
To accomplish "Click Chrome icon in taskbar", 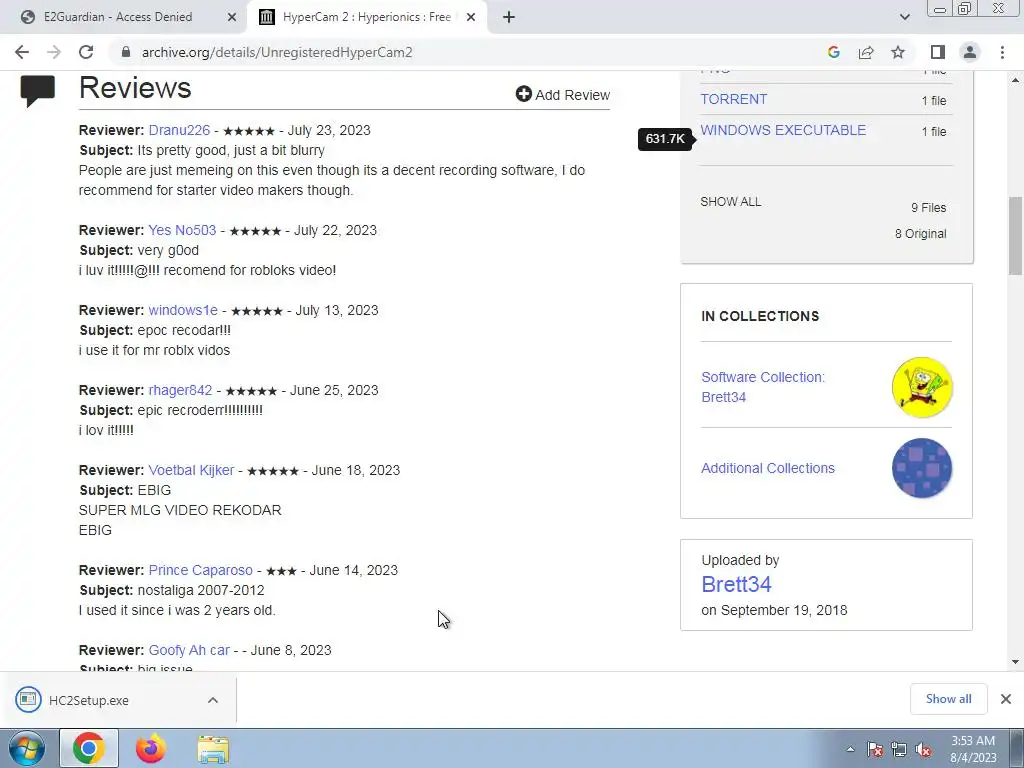I will [x=89, y=749].
